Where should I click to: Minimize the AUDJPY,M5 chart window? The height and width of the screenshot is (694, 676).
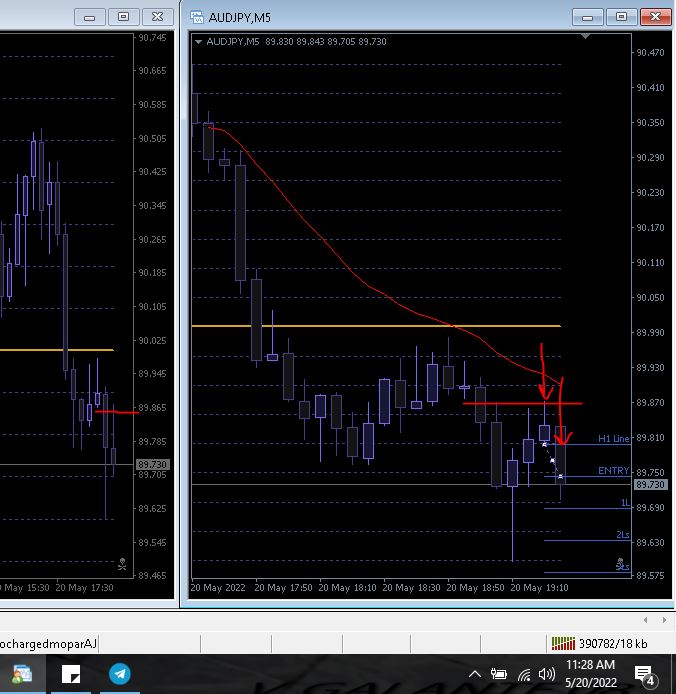coord(587,18)
